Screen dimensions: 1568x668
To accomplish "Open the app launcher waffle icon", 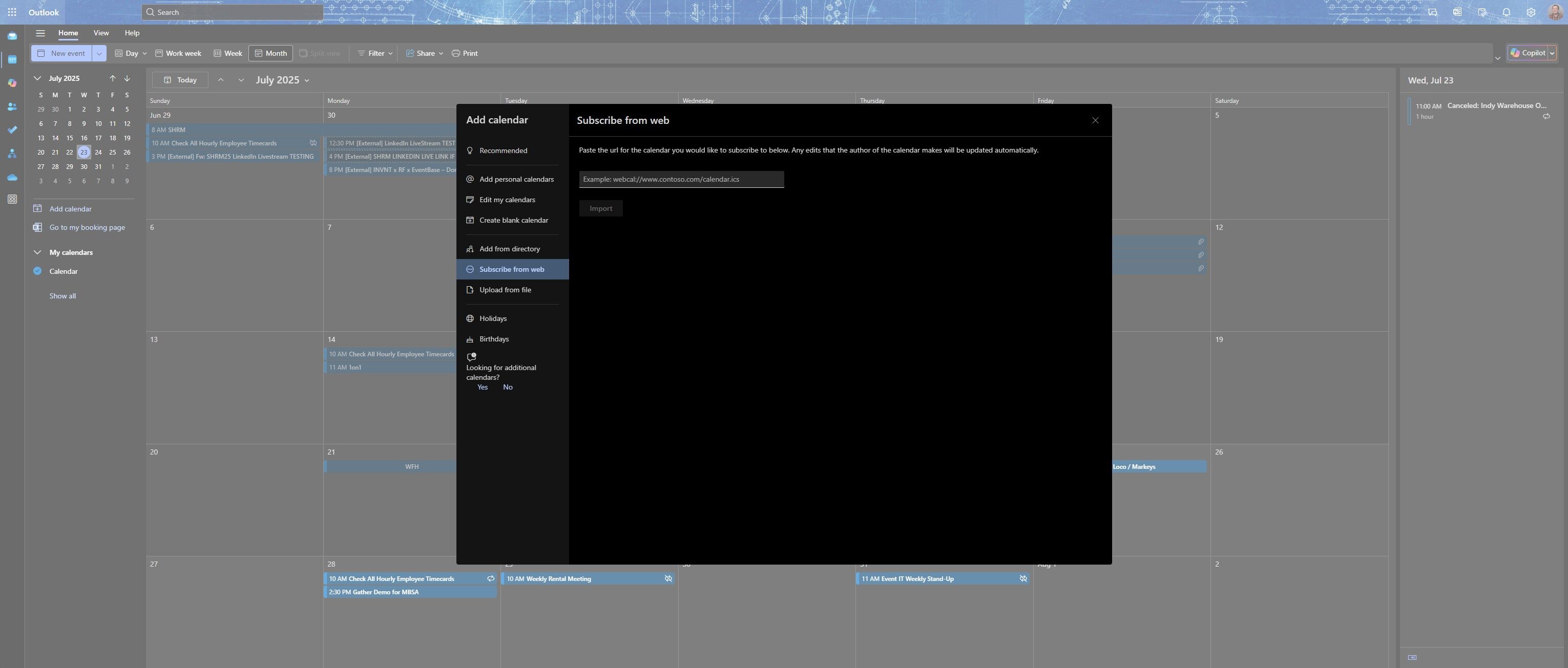I will pos(12,12).
